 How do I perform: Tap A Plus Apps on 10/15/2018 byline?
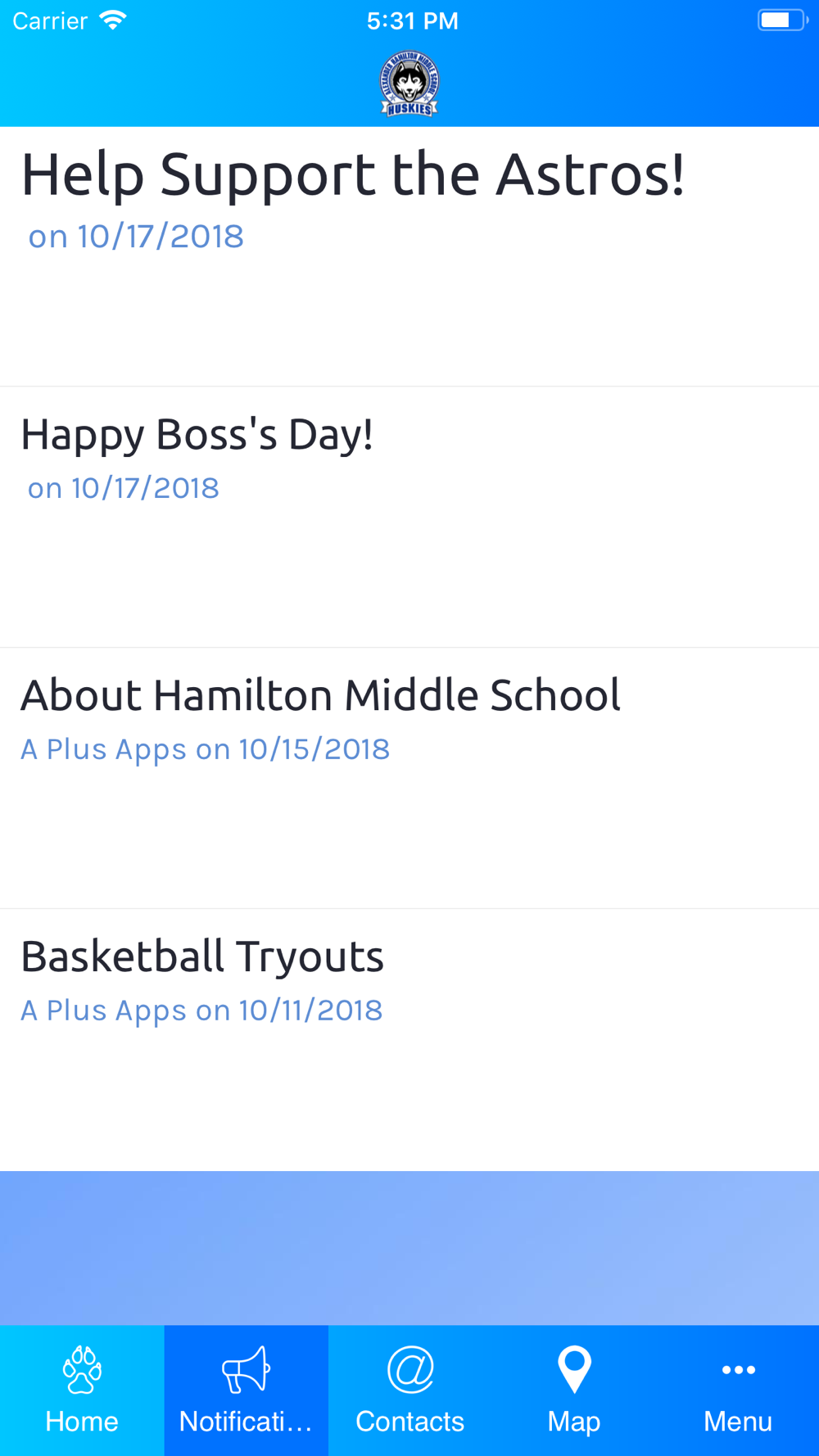click(x=205, y=749)
